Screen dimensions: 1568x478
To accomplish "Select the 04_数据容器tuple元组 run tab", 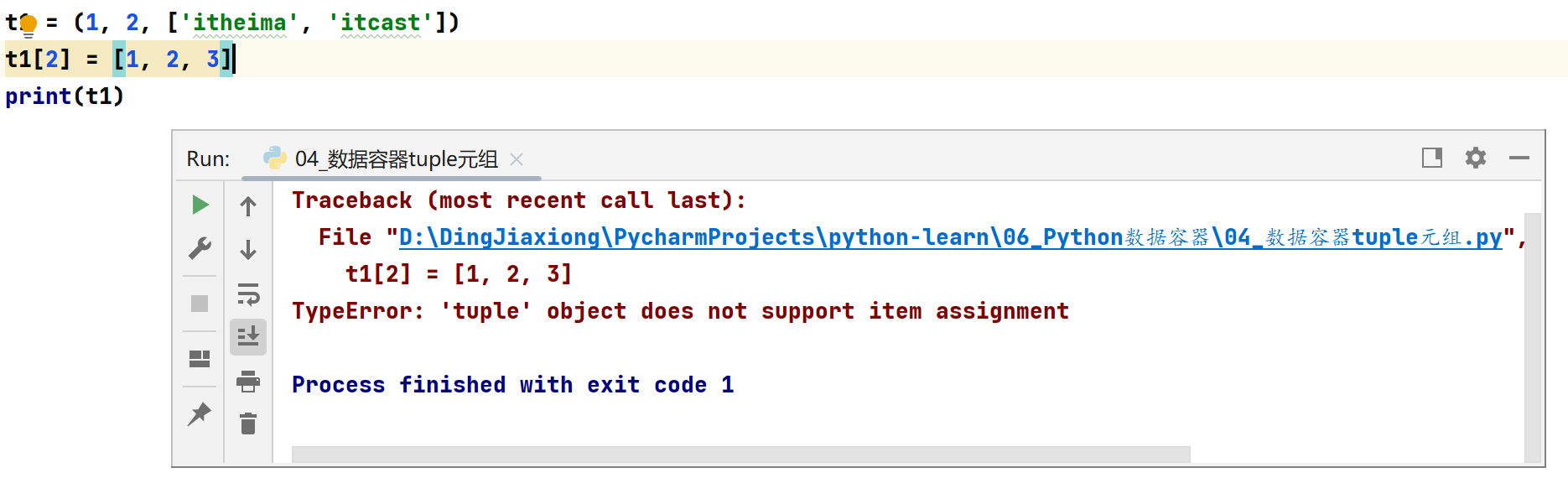I will click(395, 159).
